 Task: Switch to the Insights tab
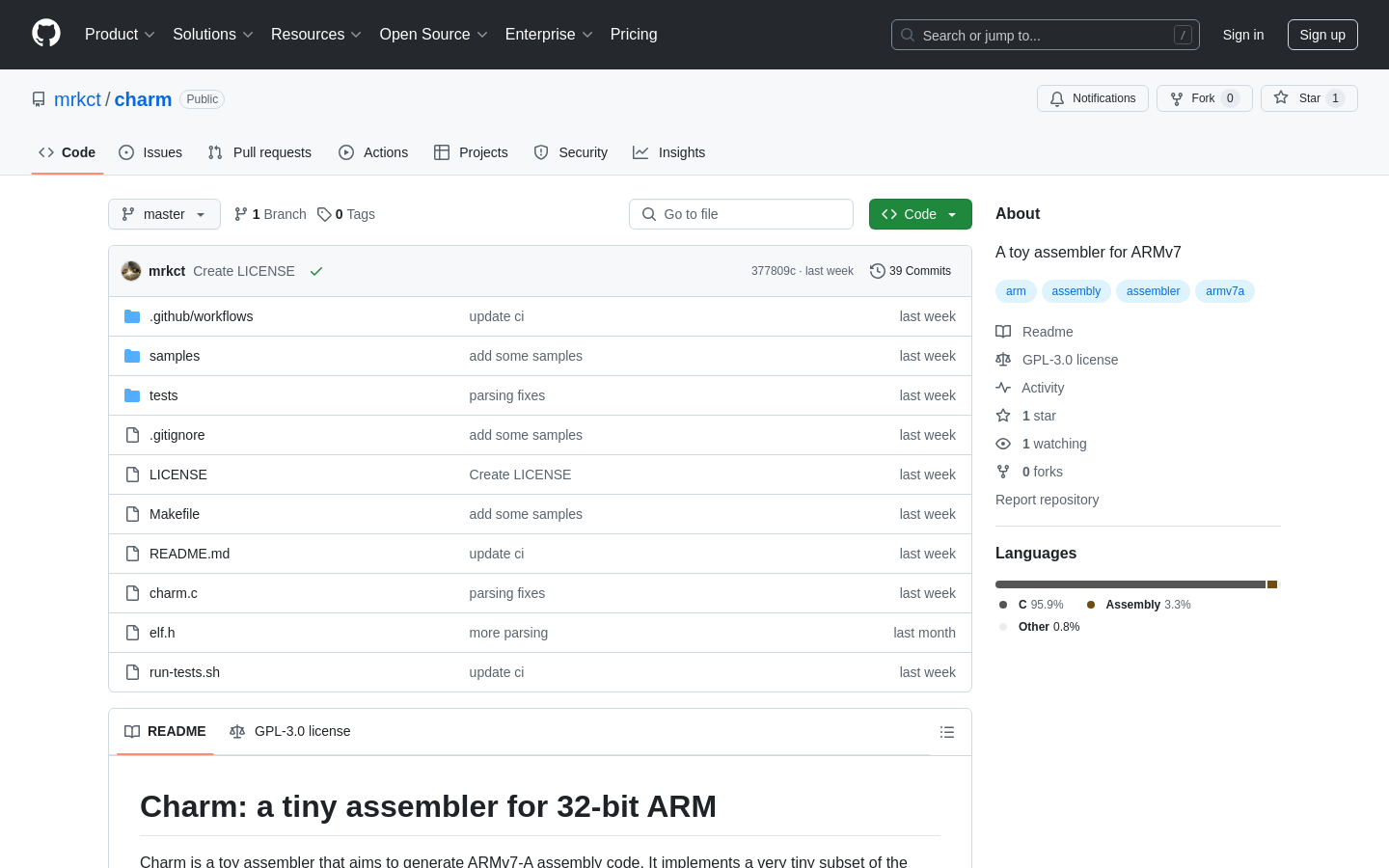point(669,152)
